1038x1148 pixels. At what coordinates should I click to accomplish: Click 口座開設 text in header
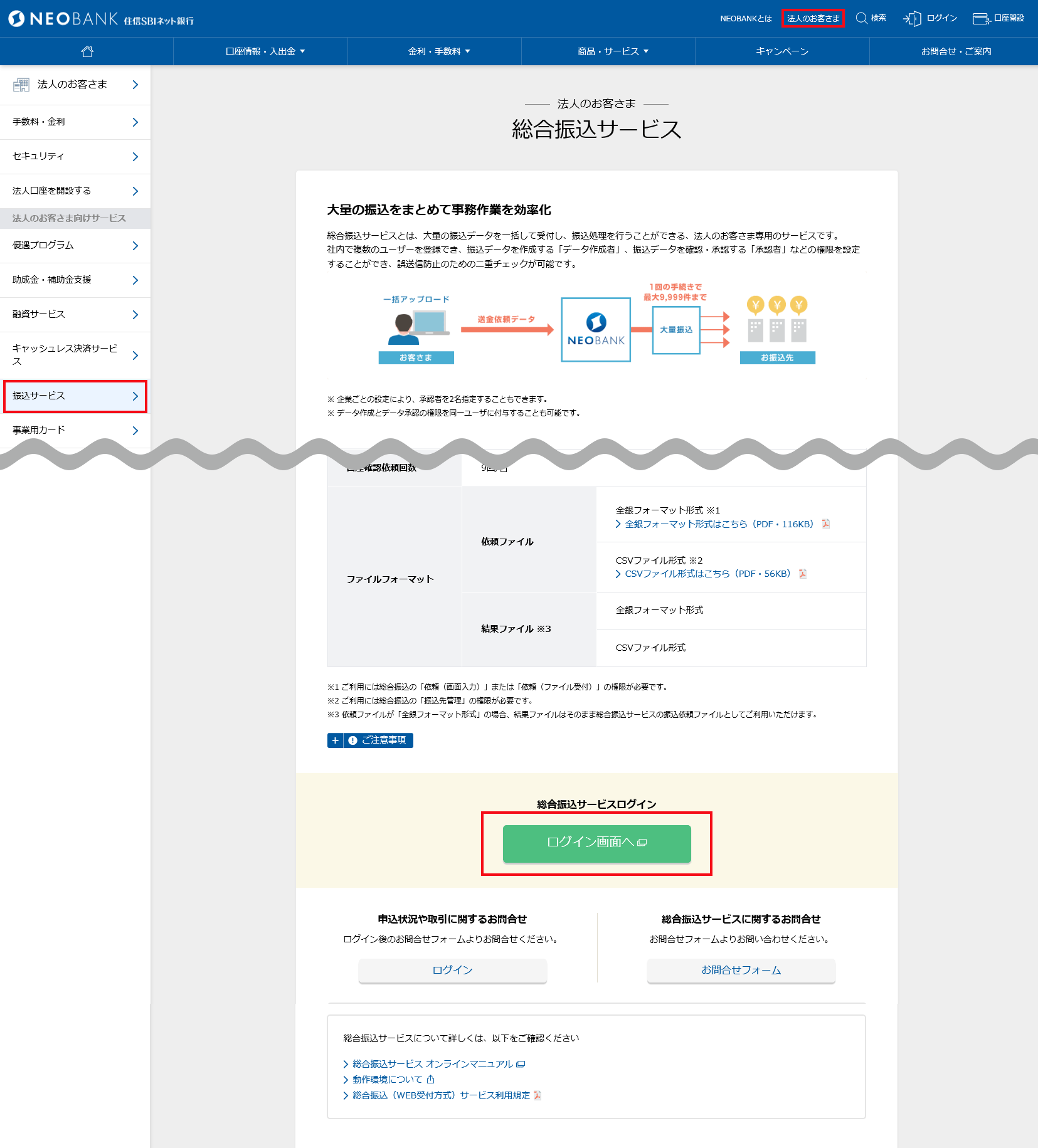point(1009,18)
